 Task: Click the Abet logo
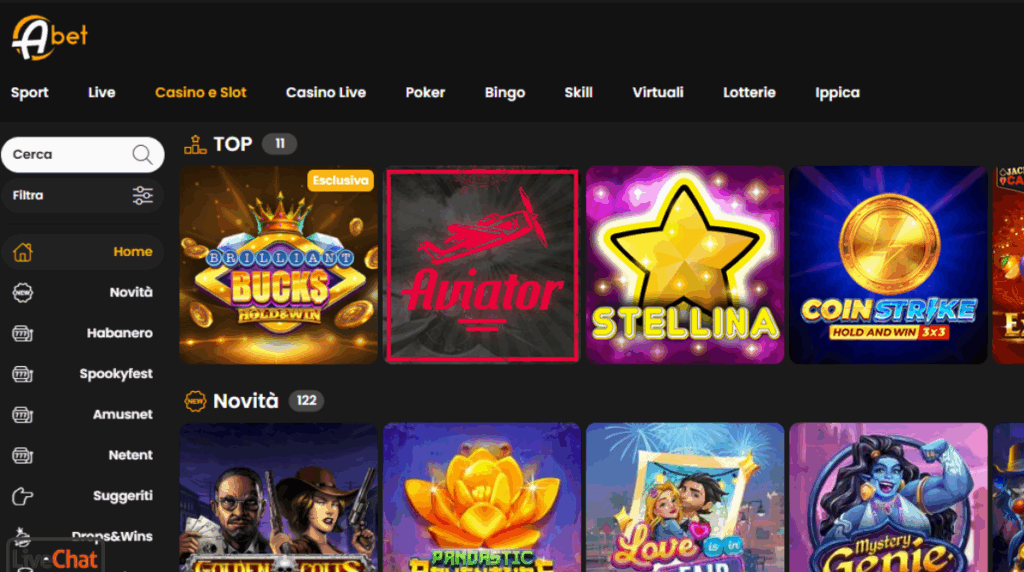click(x=50, y=38)
